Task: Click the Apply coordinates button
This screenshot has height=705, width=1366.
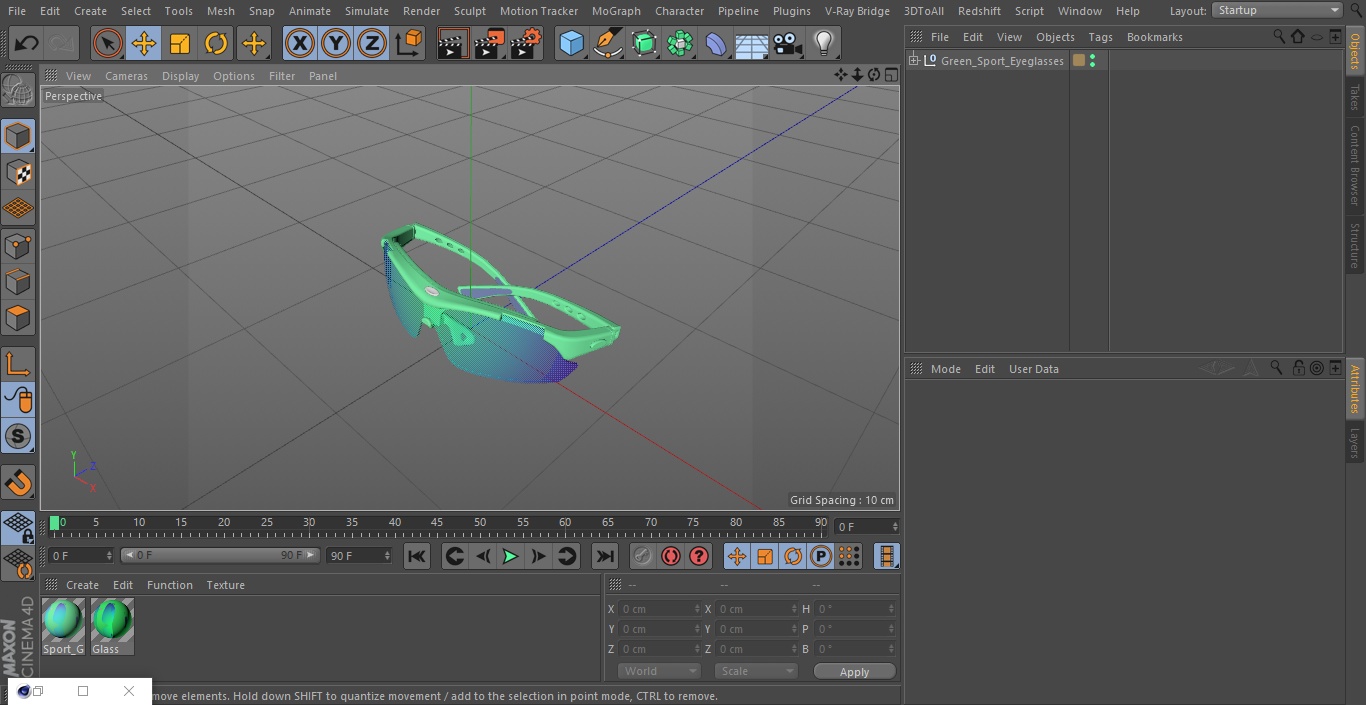Action: (x=854, y=672)
